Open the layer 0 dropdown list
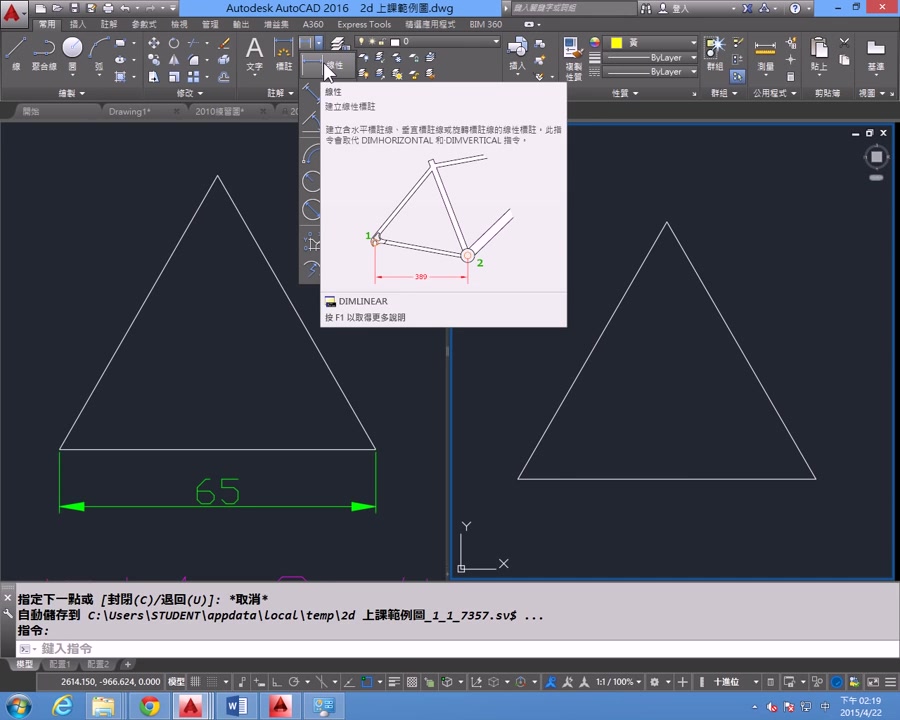Screen dimensions: 900x720 [x=428, y=41]
